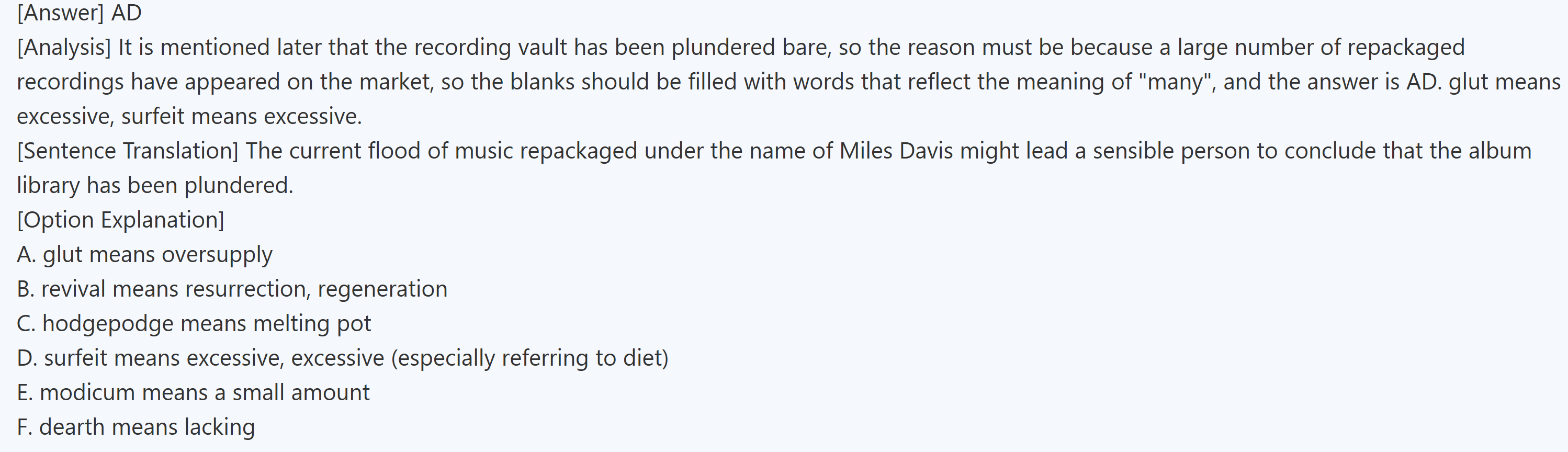Viewport: 1568px width, 452px height.
Task: Select option C about hodgepodge meaning melting pot
Action: [x=194, y=324]
